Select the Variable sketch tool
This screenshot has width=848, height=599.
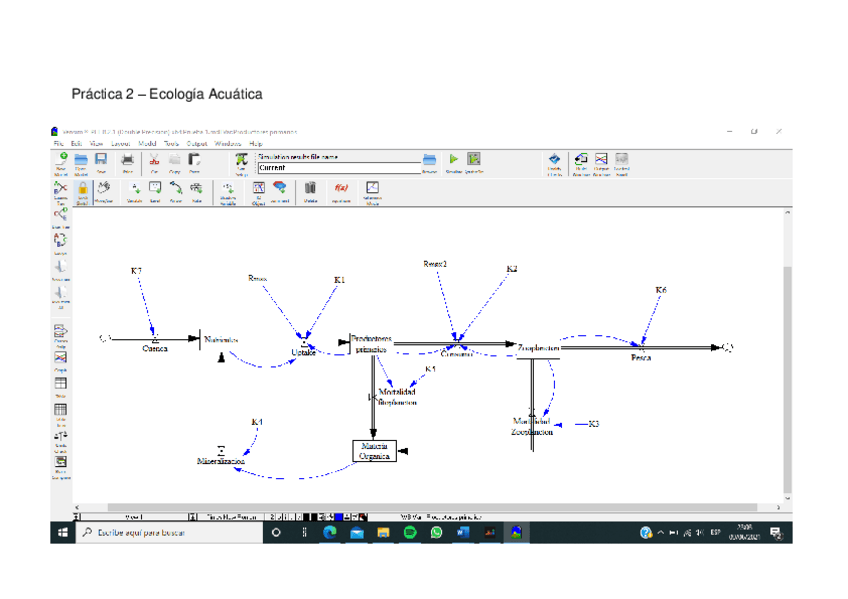click(135, 189)
